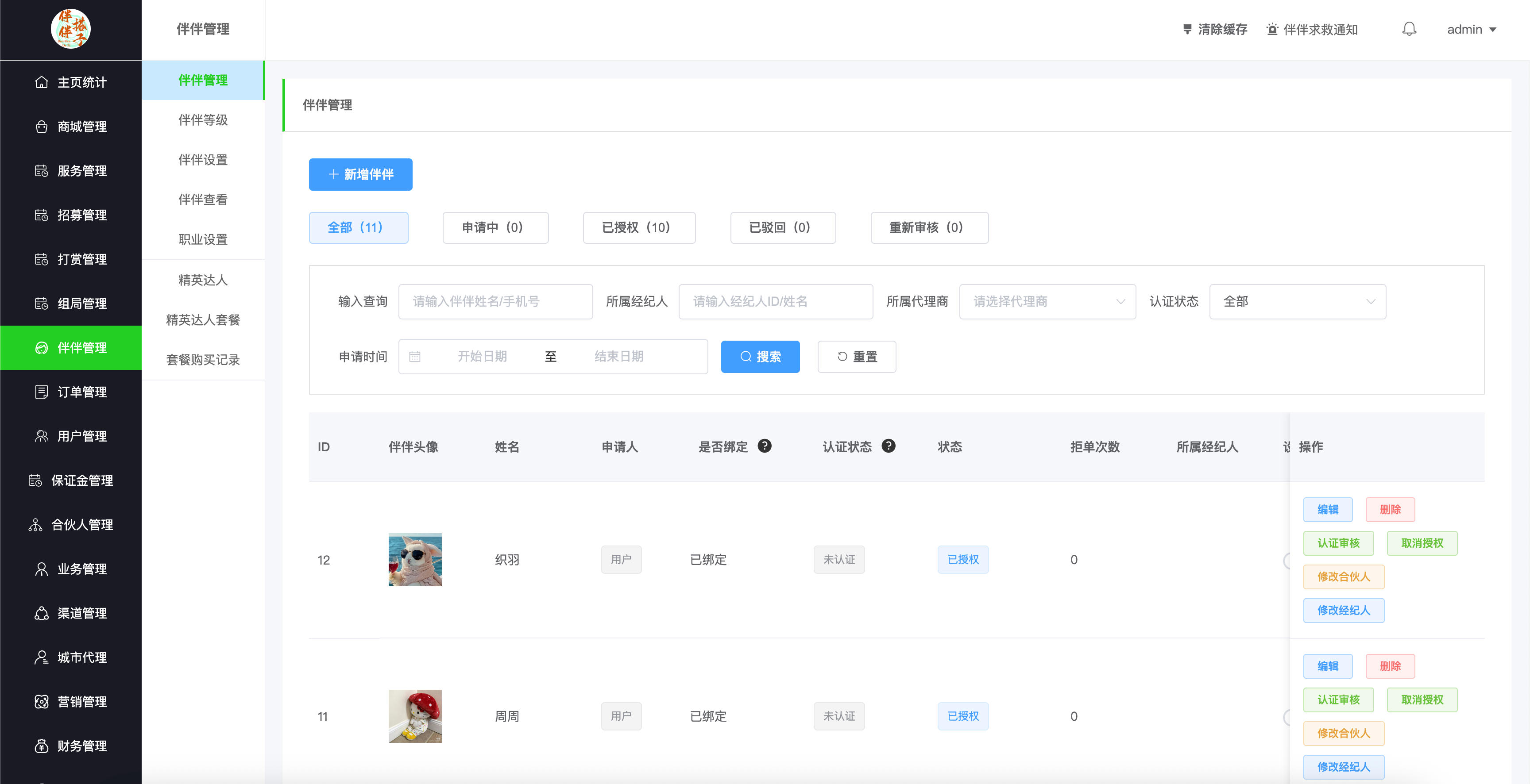This screenshot has height=784, width=1530.
Task: Click the 渠道管理 icon in sidebar
Action: coord(41,613)
